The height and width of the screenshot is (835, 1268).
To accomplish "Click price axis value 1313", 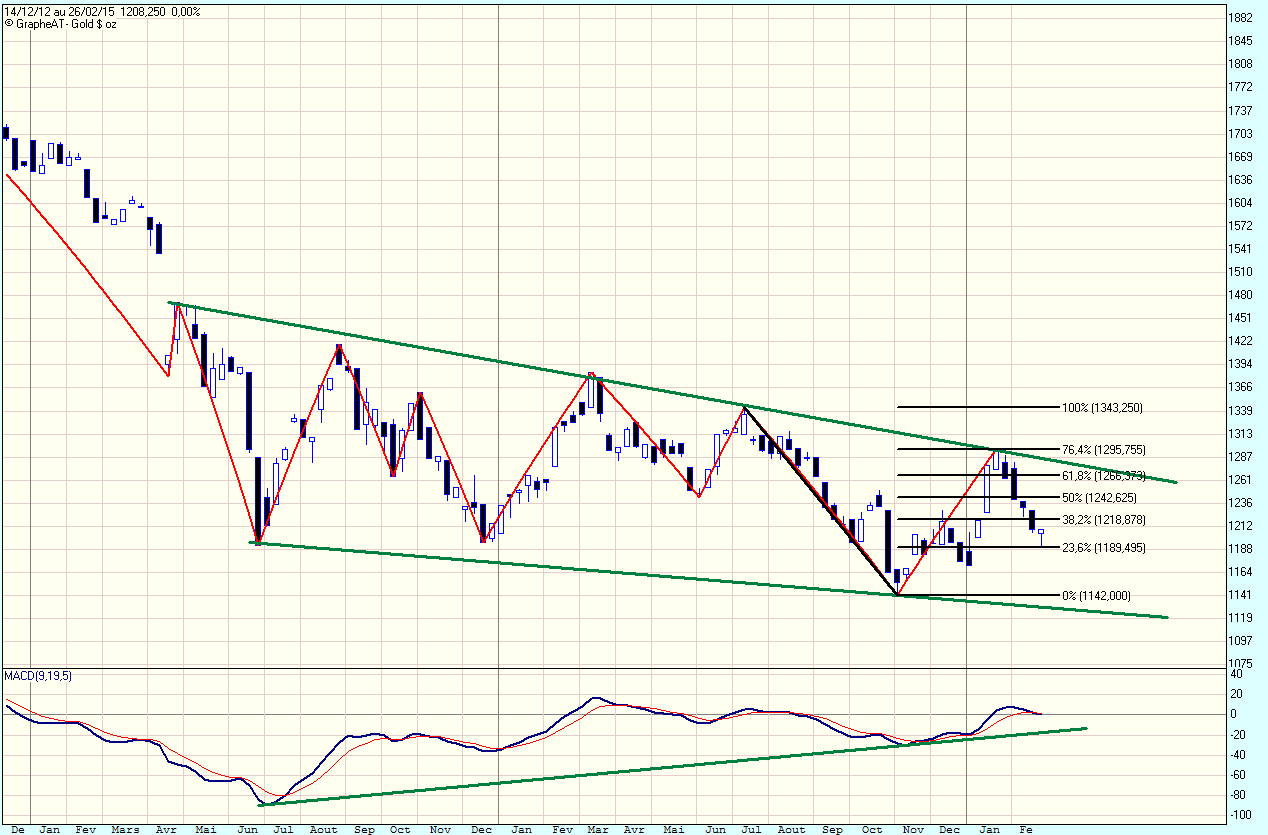I will point(1241,434).
